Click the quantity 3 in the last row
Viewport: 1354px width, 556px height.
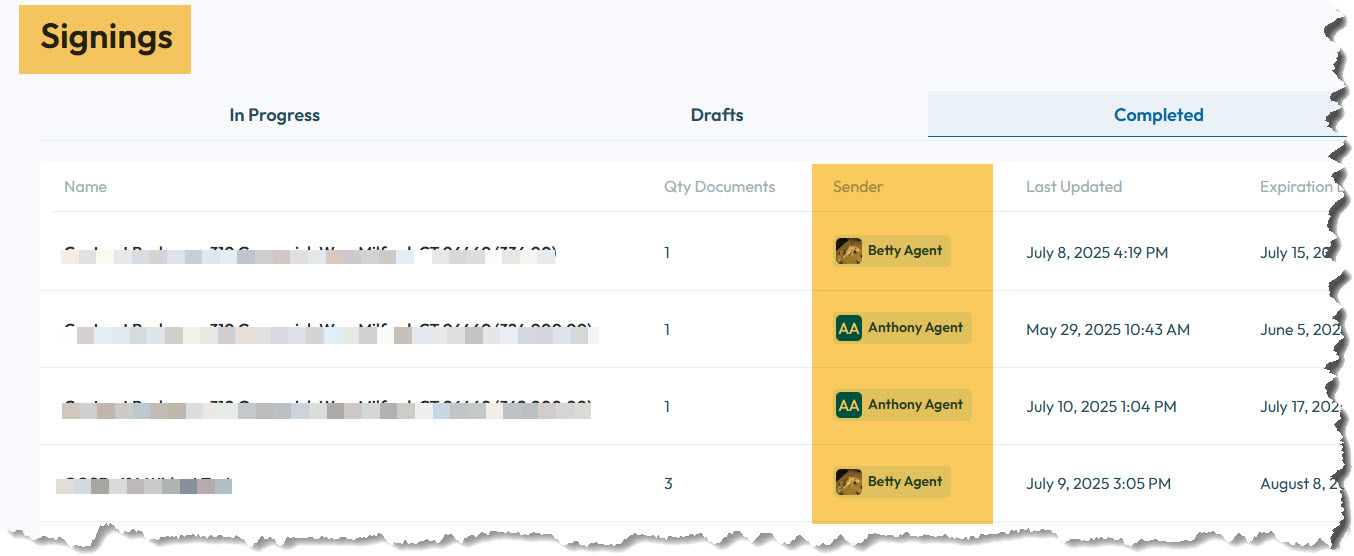668,484
